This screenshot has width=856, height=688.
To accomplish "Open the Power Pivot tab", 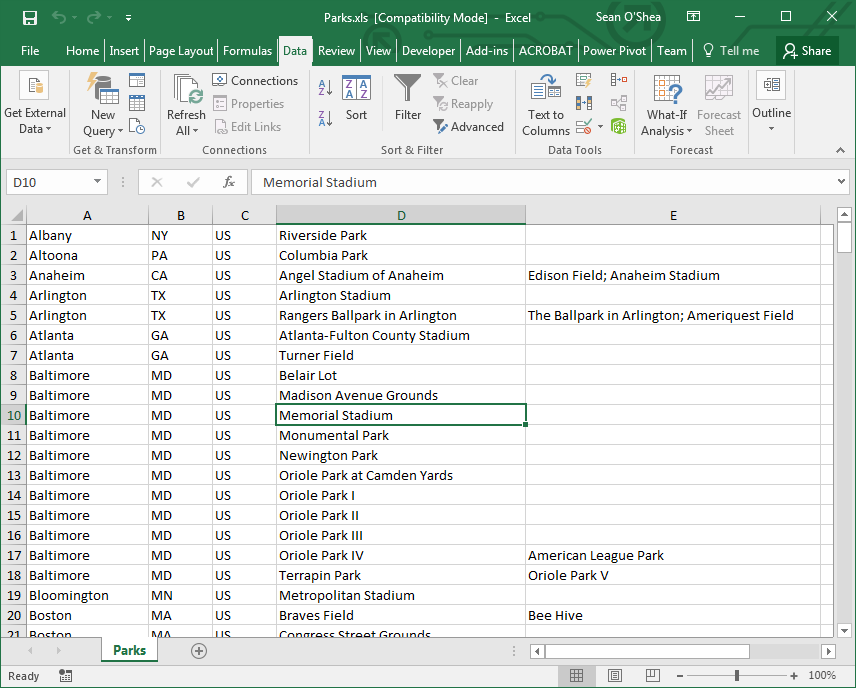I will 614,51.
